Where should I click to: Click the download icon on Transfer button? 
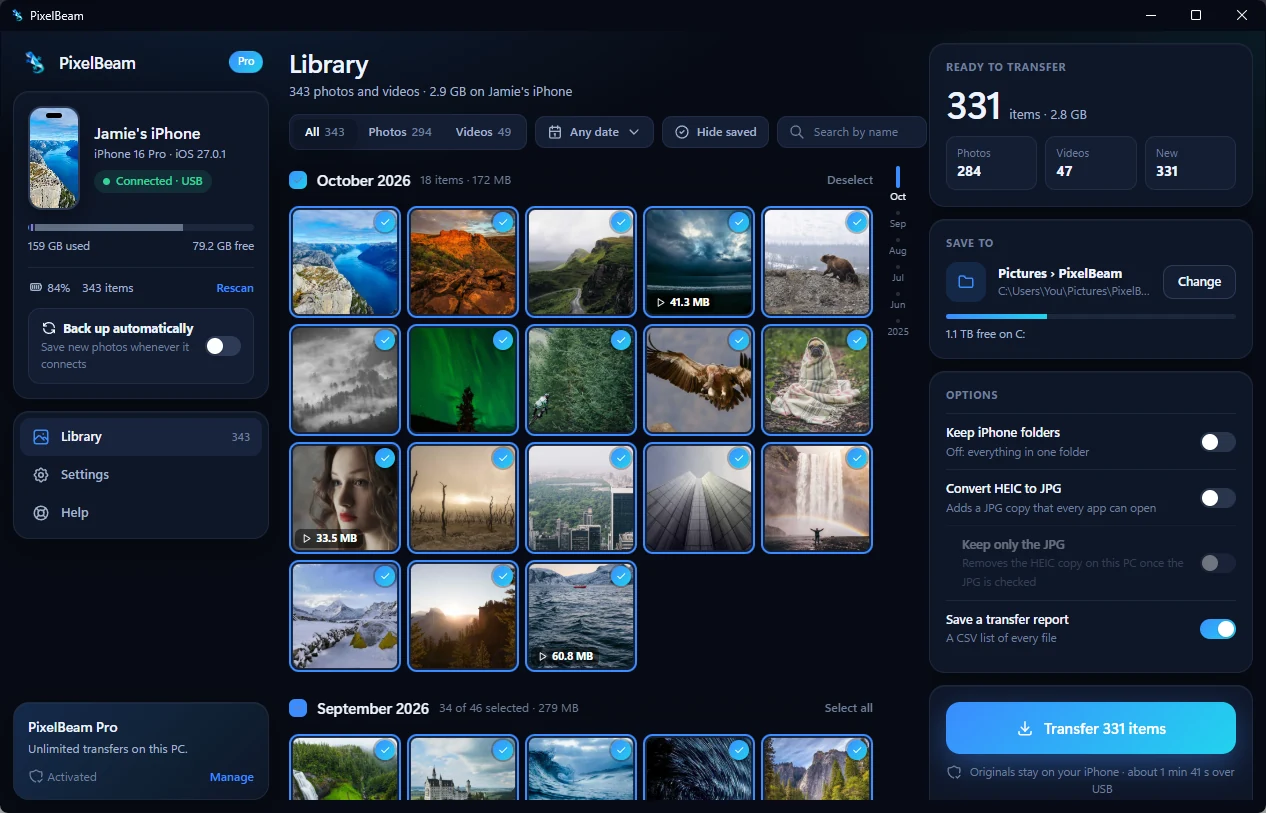point(1025,729)
